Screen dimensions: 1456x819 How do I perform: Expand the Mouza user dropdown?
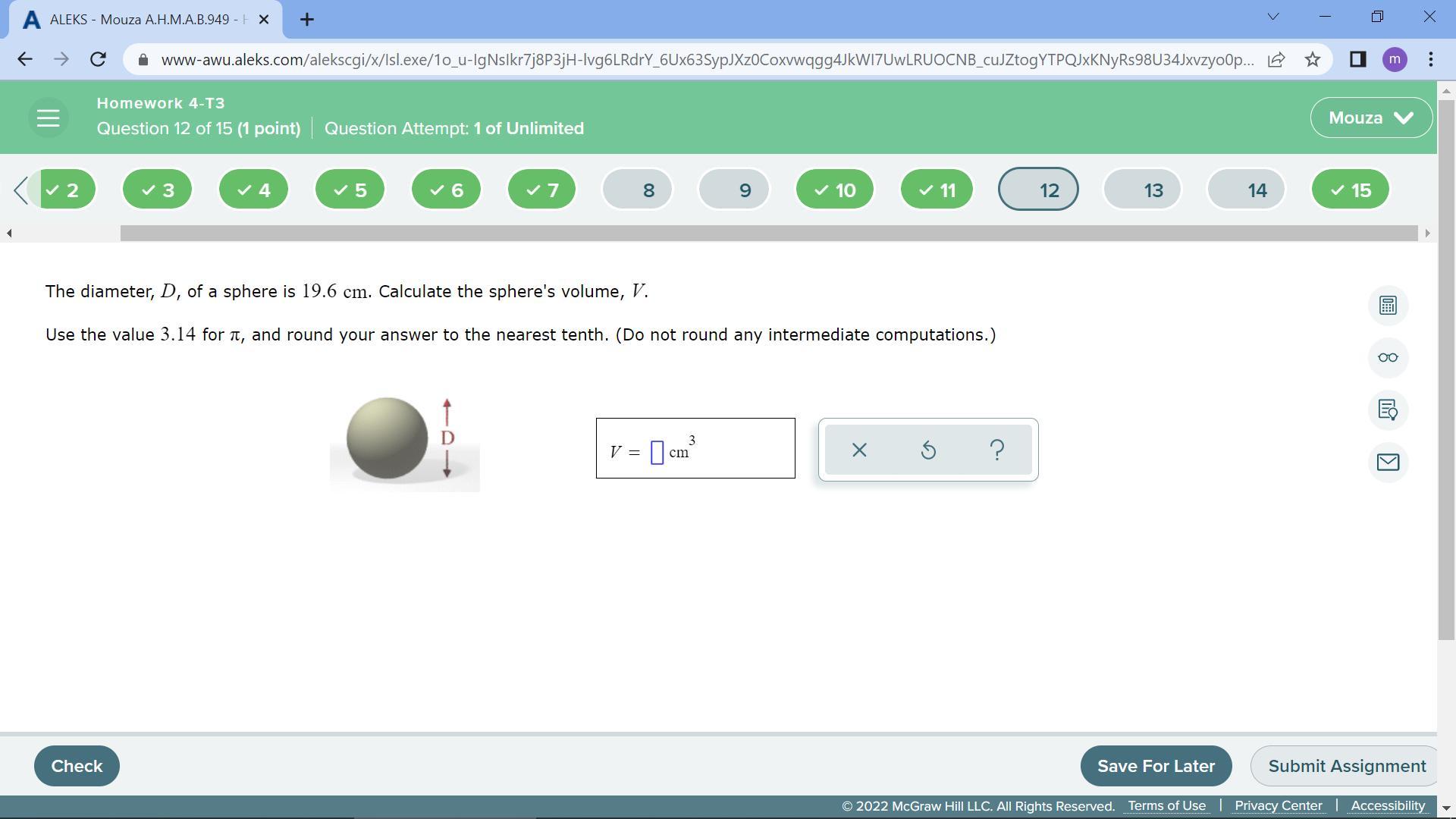pos(1371,118)
